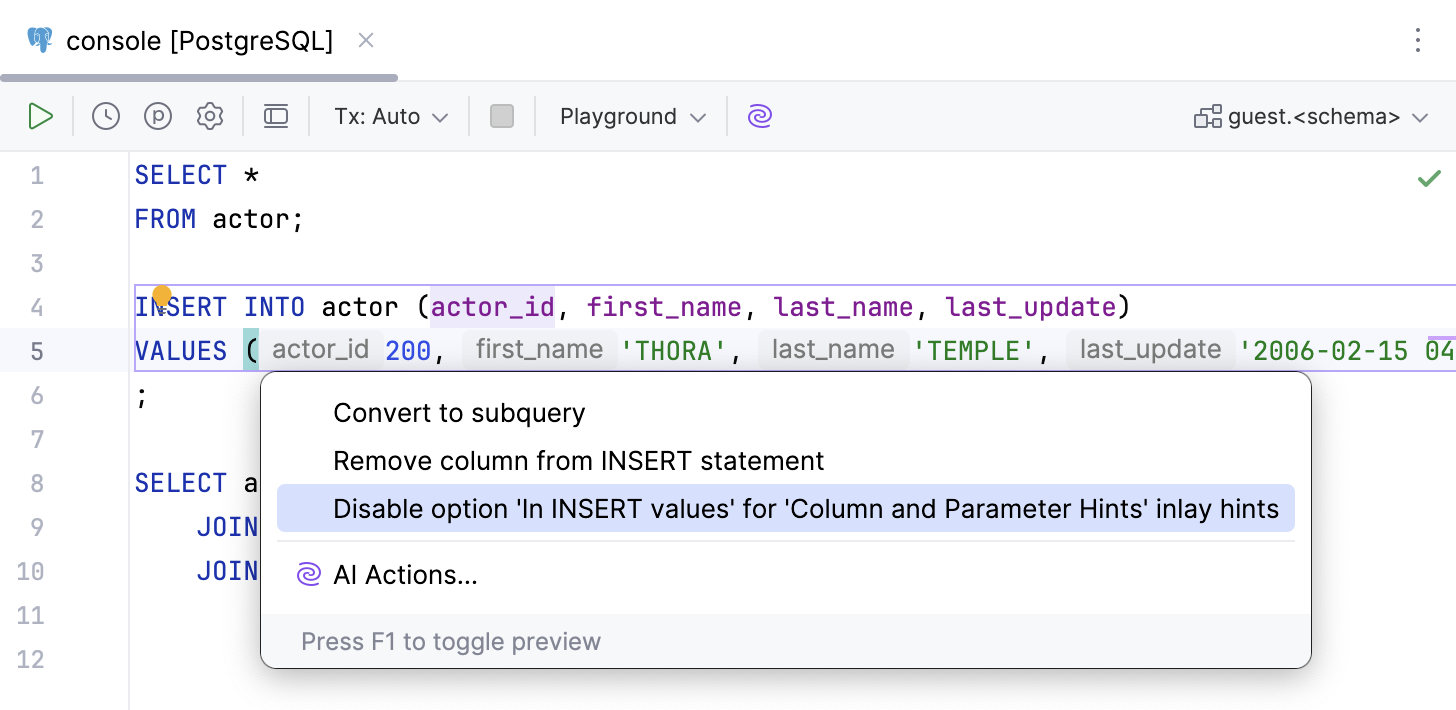Open the kebab menu at top right
Screen dimensions: 1456x710
click(x=1417, y=40)
